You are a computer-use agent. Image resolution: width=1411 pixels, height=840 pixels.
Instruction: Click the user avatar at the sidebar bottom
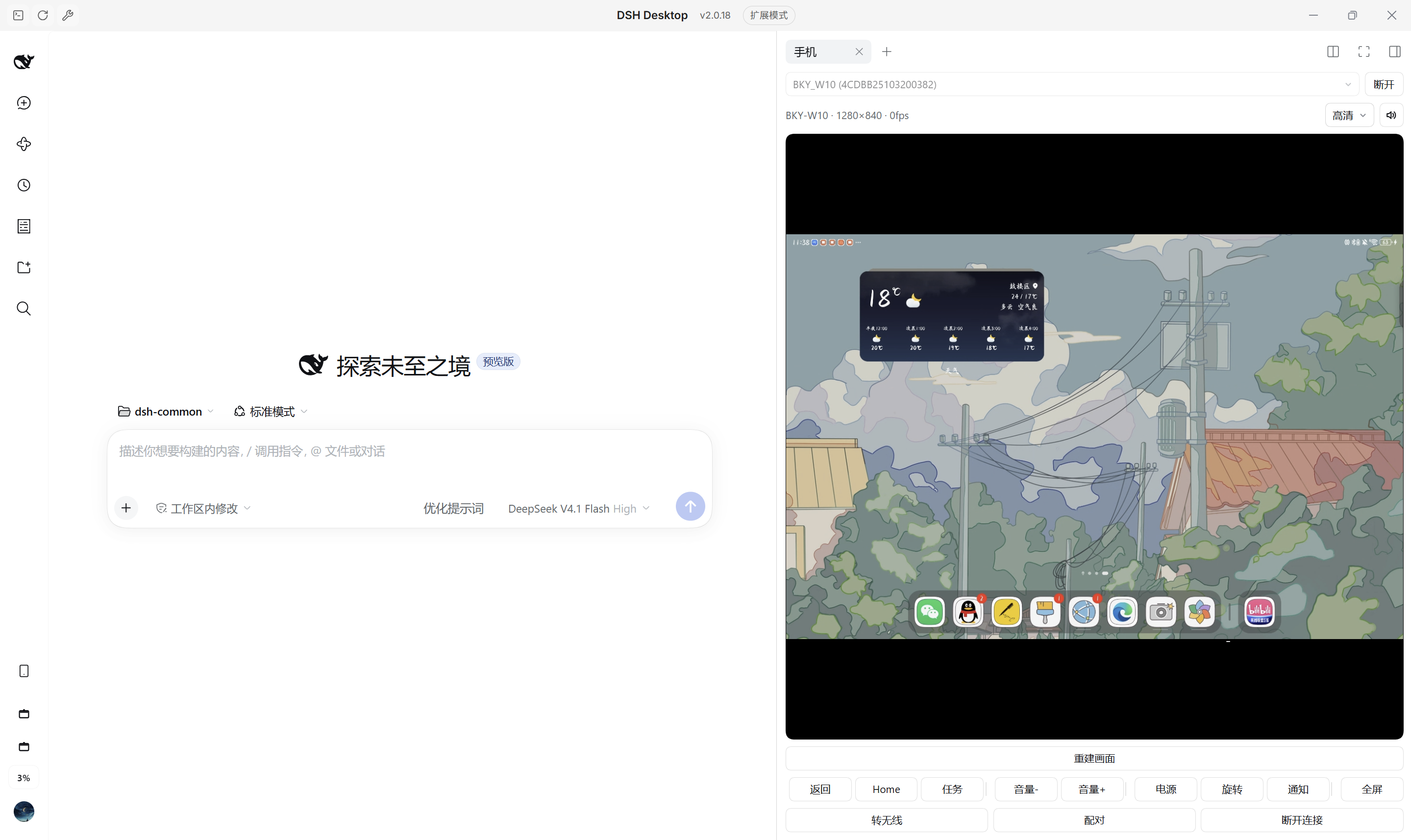[24, 811]
